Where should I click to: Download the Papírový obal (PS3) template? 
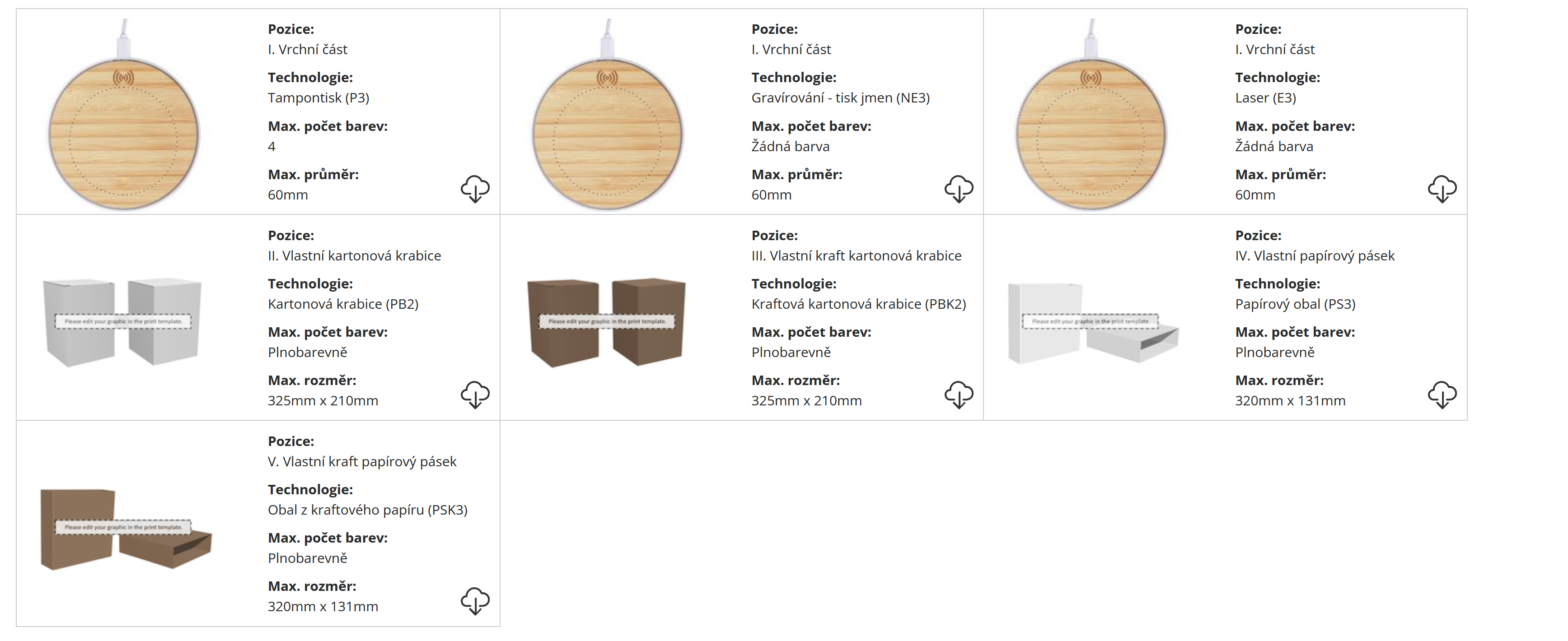point(1442,395)
